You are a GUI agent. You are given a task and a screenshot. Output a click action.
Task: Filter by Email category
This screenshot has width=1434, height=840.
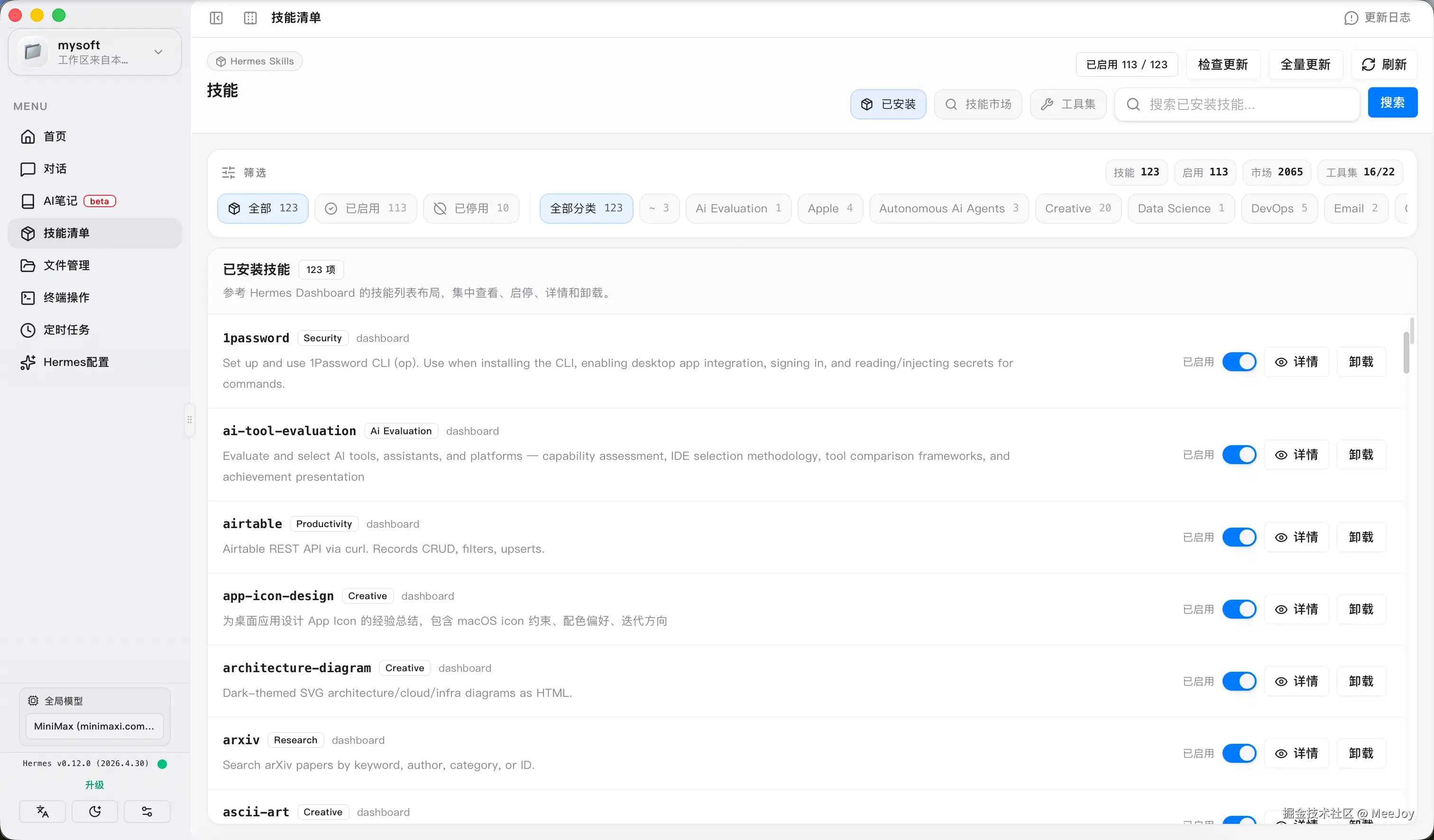[1357, 208]
